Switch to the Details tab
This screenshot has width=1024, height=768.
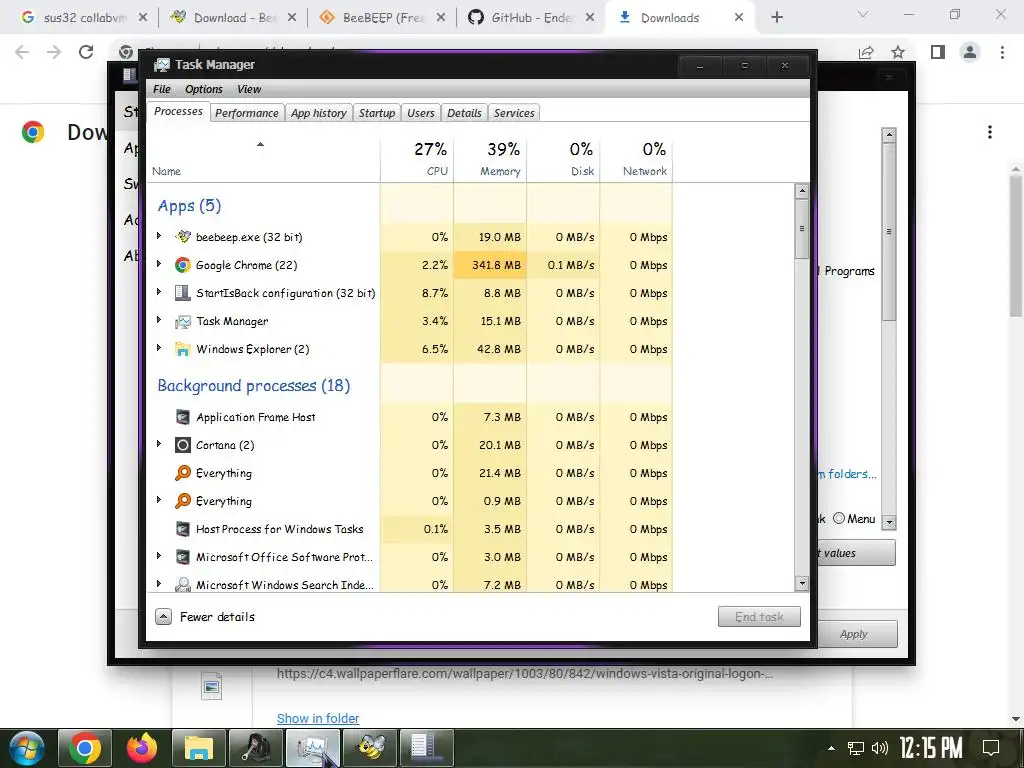click(464, 113)
